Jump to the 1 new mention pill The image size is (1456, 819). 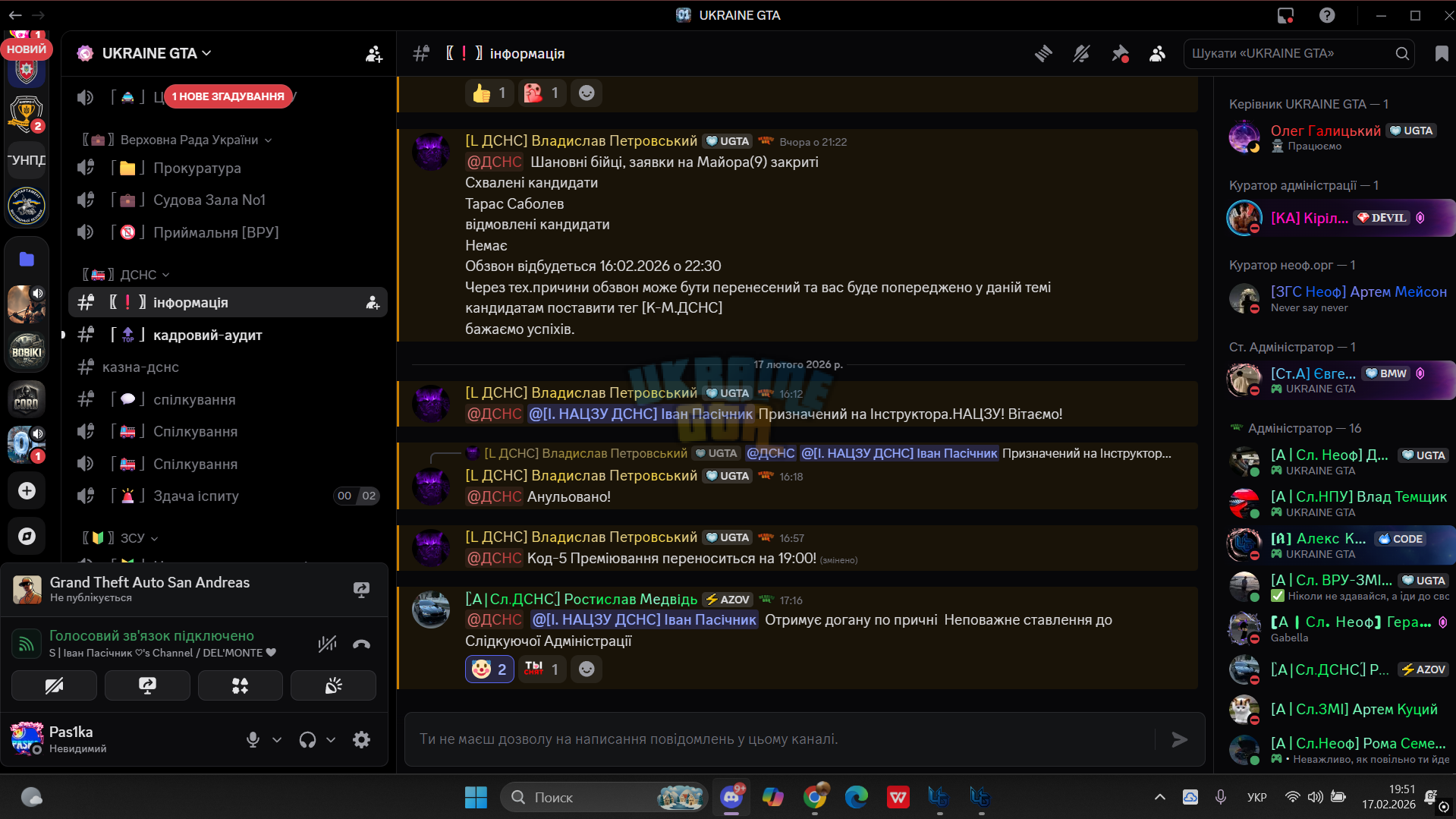[228, 96]
